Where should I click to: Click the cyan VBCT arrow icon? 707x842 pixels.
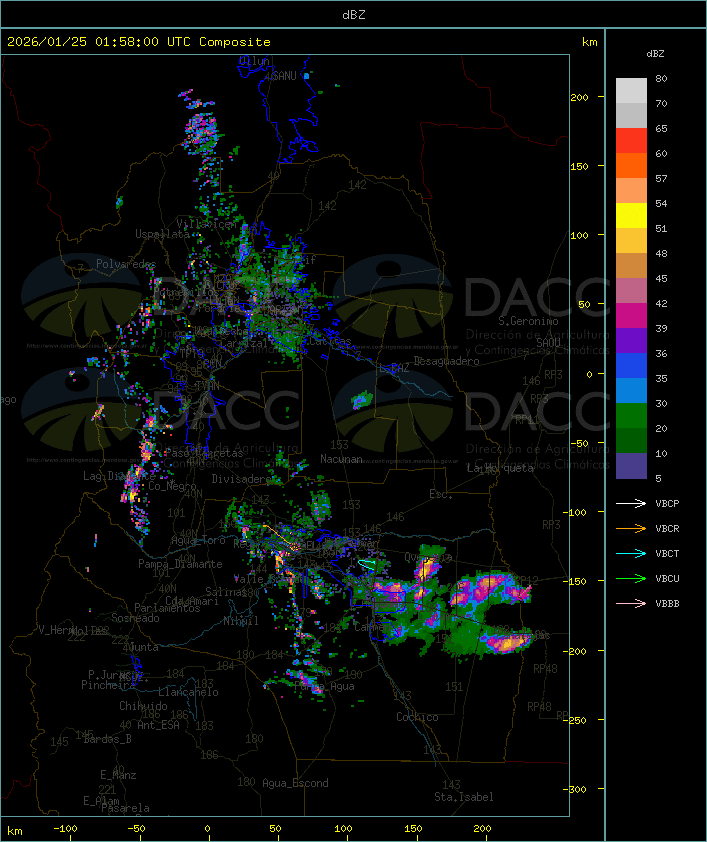click(631, 553)
